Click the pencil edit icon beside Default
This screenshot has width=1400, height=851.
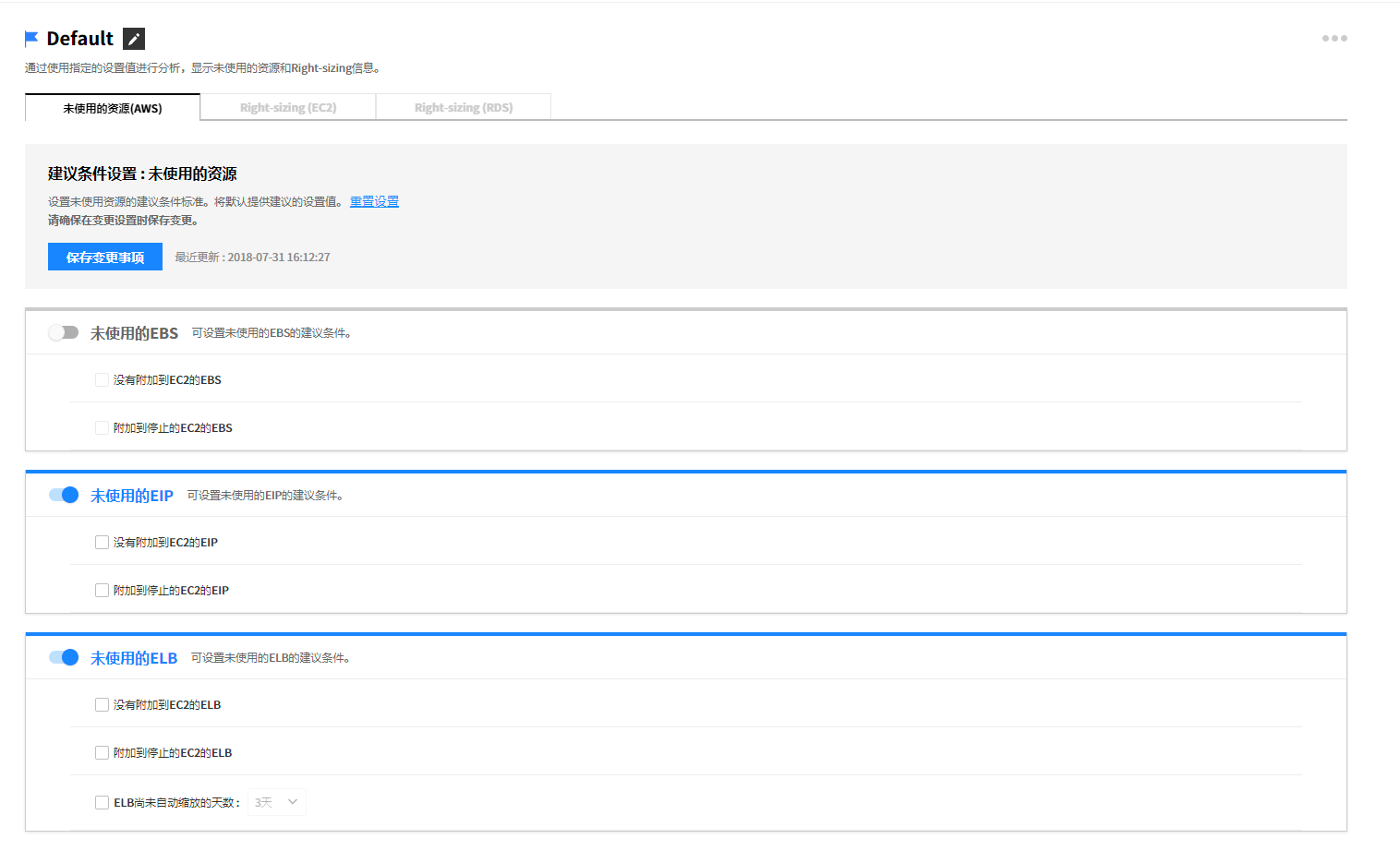pos(134,39)
